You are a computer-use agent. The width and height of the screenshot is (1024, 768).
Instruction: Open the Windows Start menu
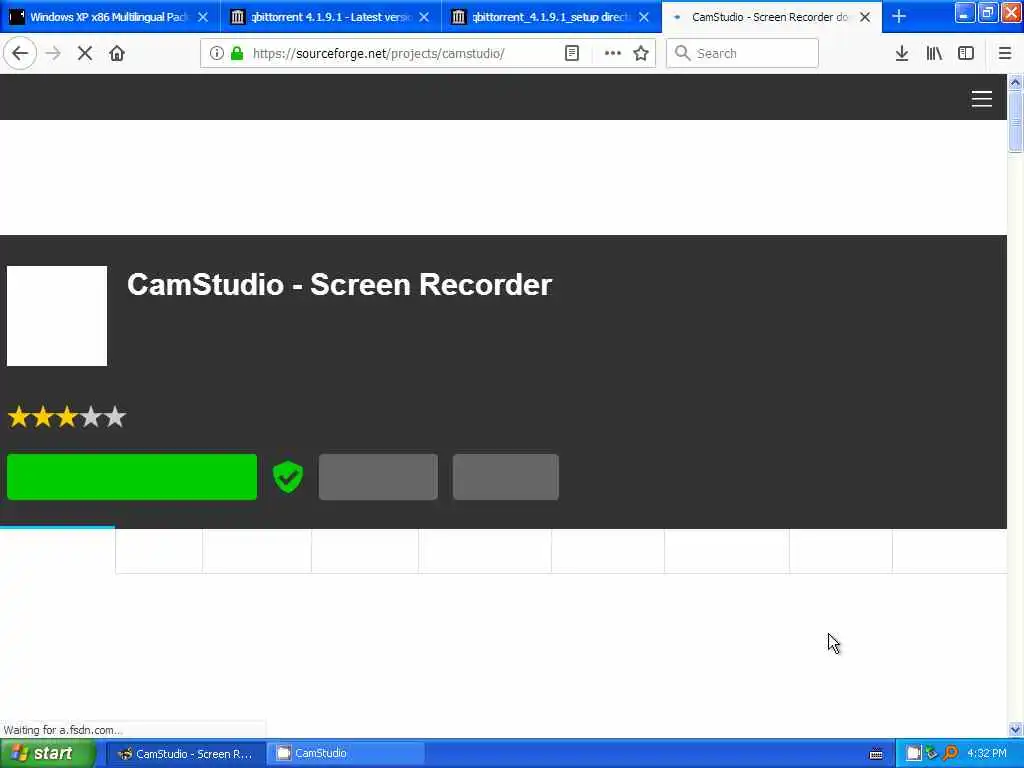[47, 753]
